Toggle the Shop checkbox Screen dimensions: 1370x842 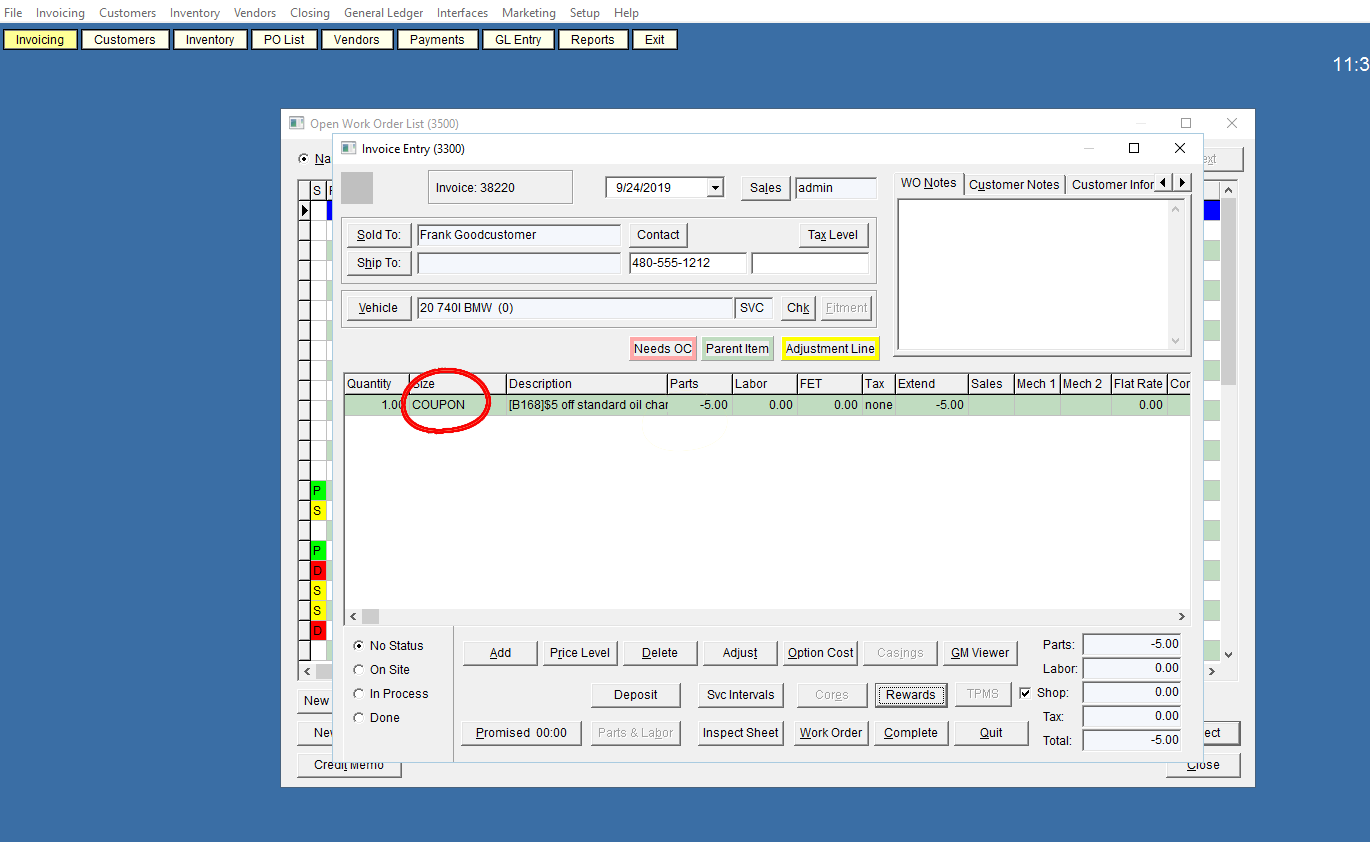tap(1025, 693)
